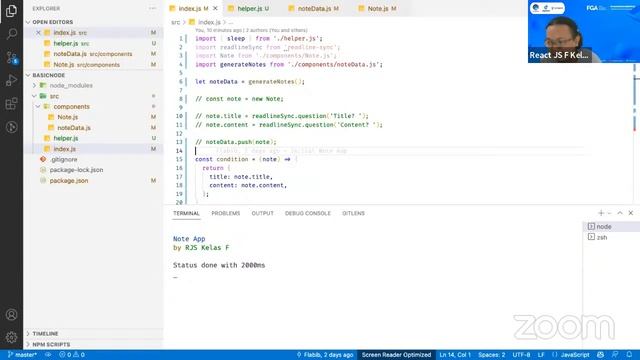The height and width of the screenshot is (360, 640).
Task: Click code line 15 const condition
Action: (247, 159)
